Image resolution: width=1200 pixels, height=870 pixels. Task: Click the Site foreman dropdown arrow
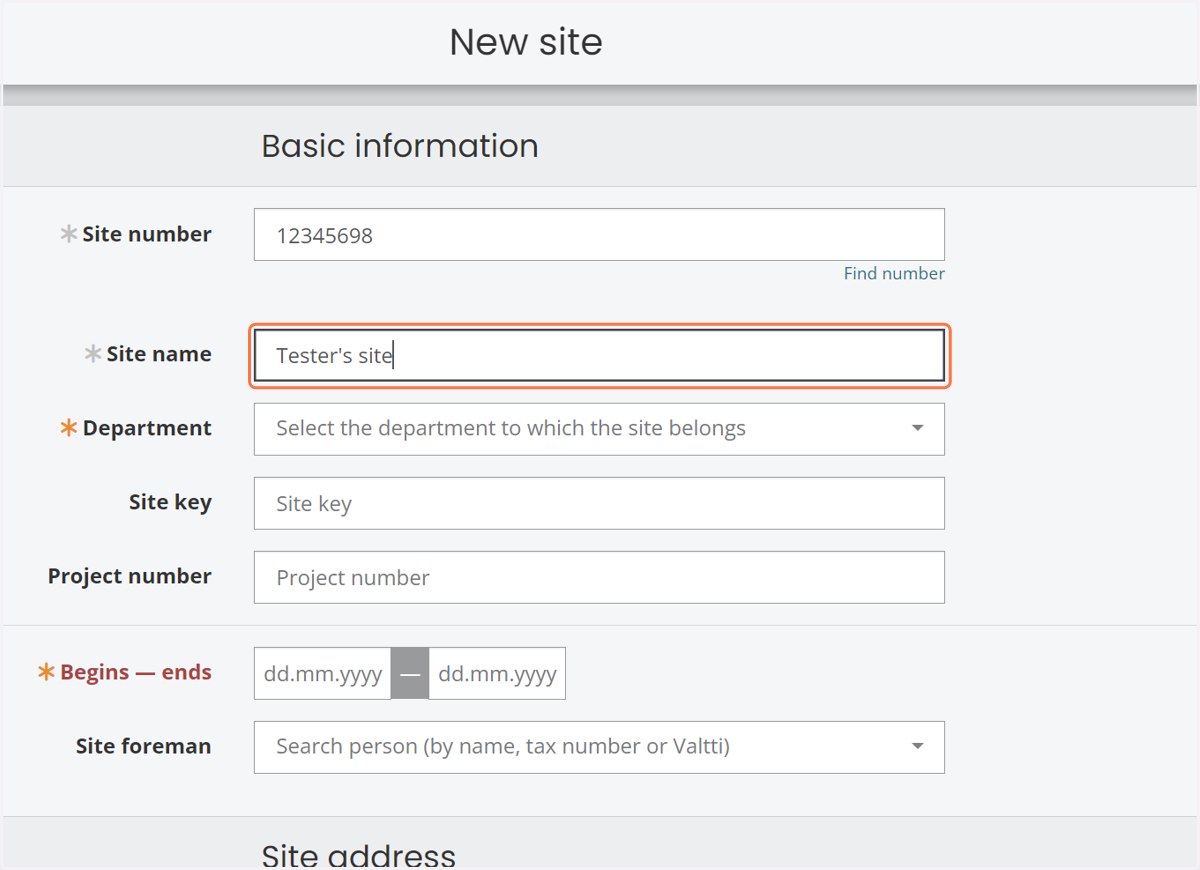click(917, 747)
